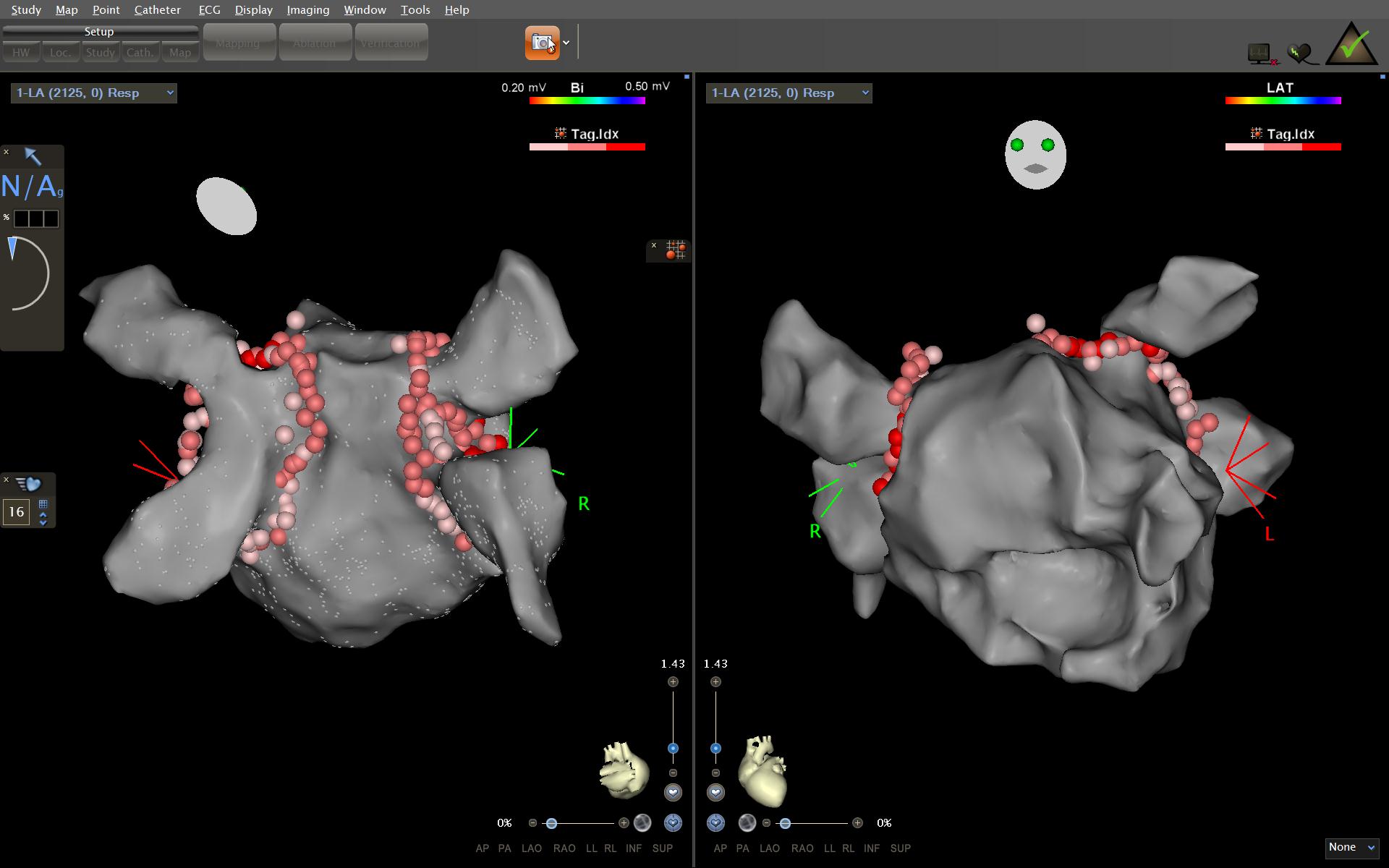This screenshot has height=868, width=1389.
Task: Click the value field showing 16
Action: (x=16, y=512)
